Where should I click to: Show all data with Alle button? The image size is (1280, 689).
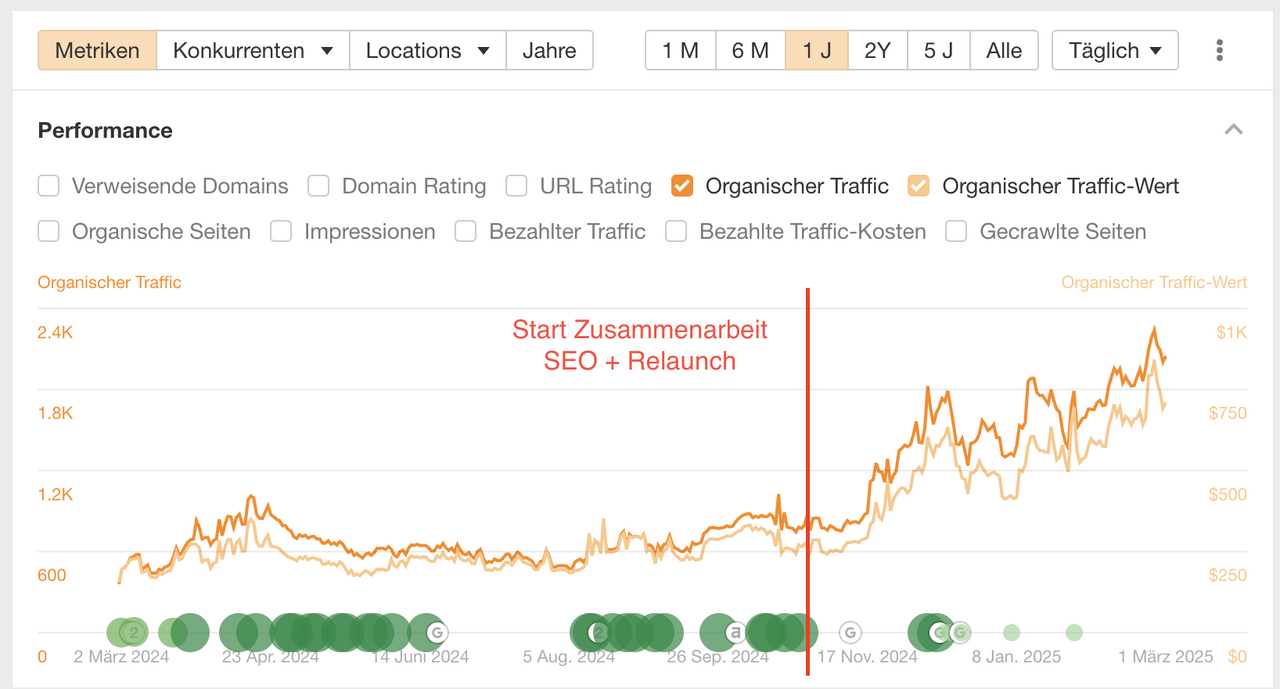pos(1004,50)
